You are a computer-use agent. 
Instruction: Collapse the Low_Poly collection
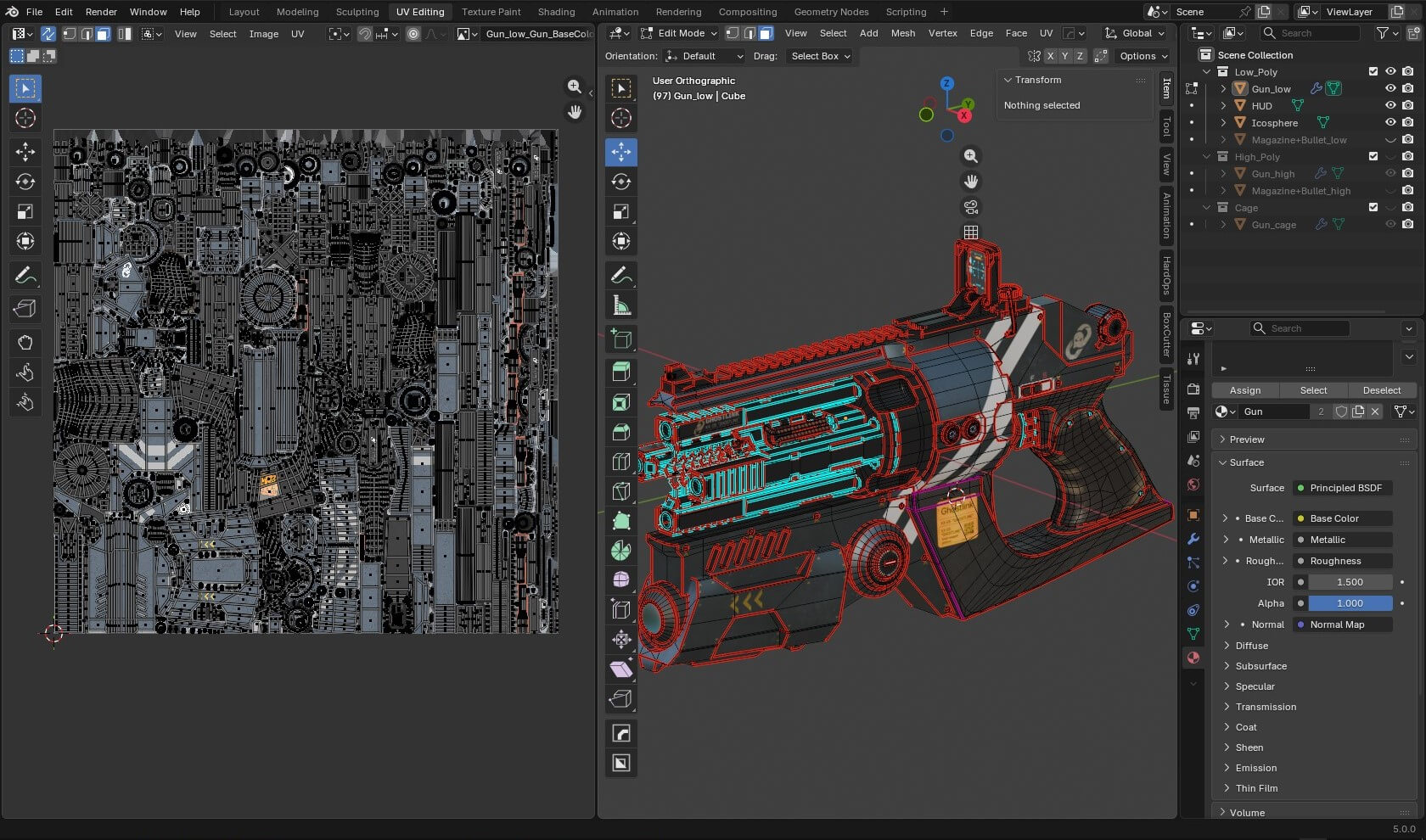click(1206, 72)
